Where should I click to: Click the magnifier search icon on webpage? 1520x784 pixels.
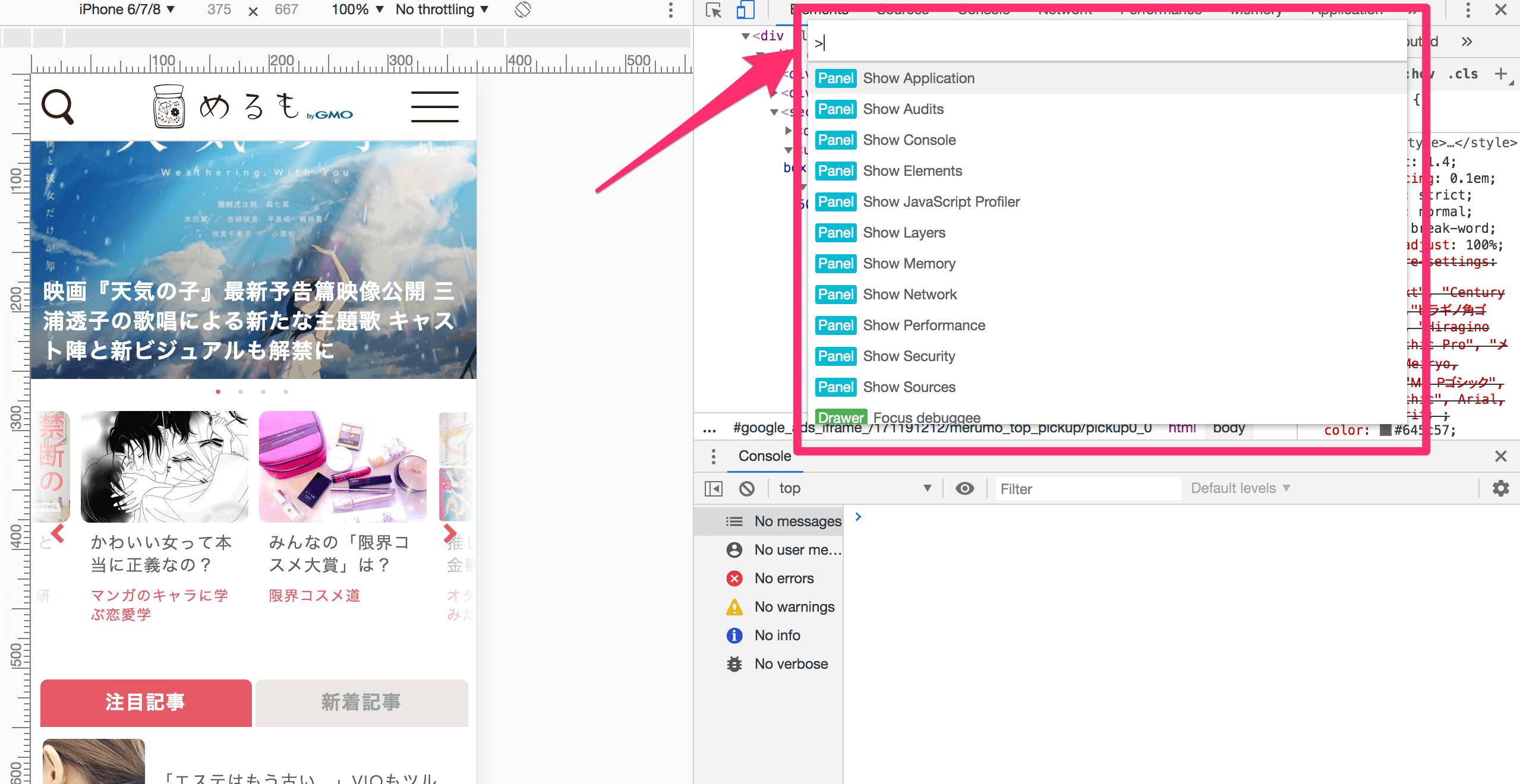(x=58, y=107)
